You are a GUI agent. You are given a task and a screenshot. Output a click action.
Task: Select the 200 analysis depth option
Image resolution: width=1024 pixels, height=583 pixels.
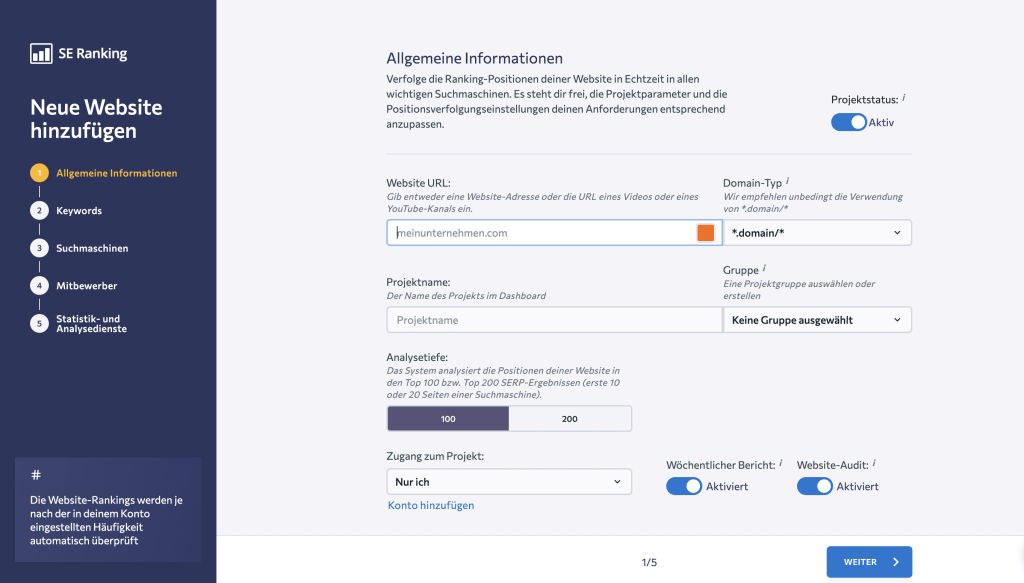click(x=570, y=418)
